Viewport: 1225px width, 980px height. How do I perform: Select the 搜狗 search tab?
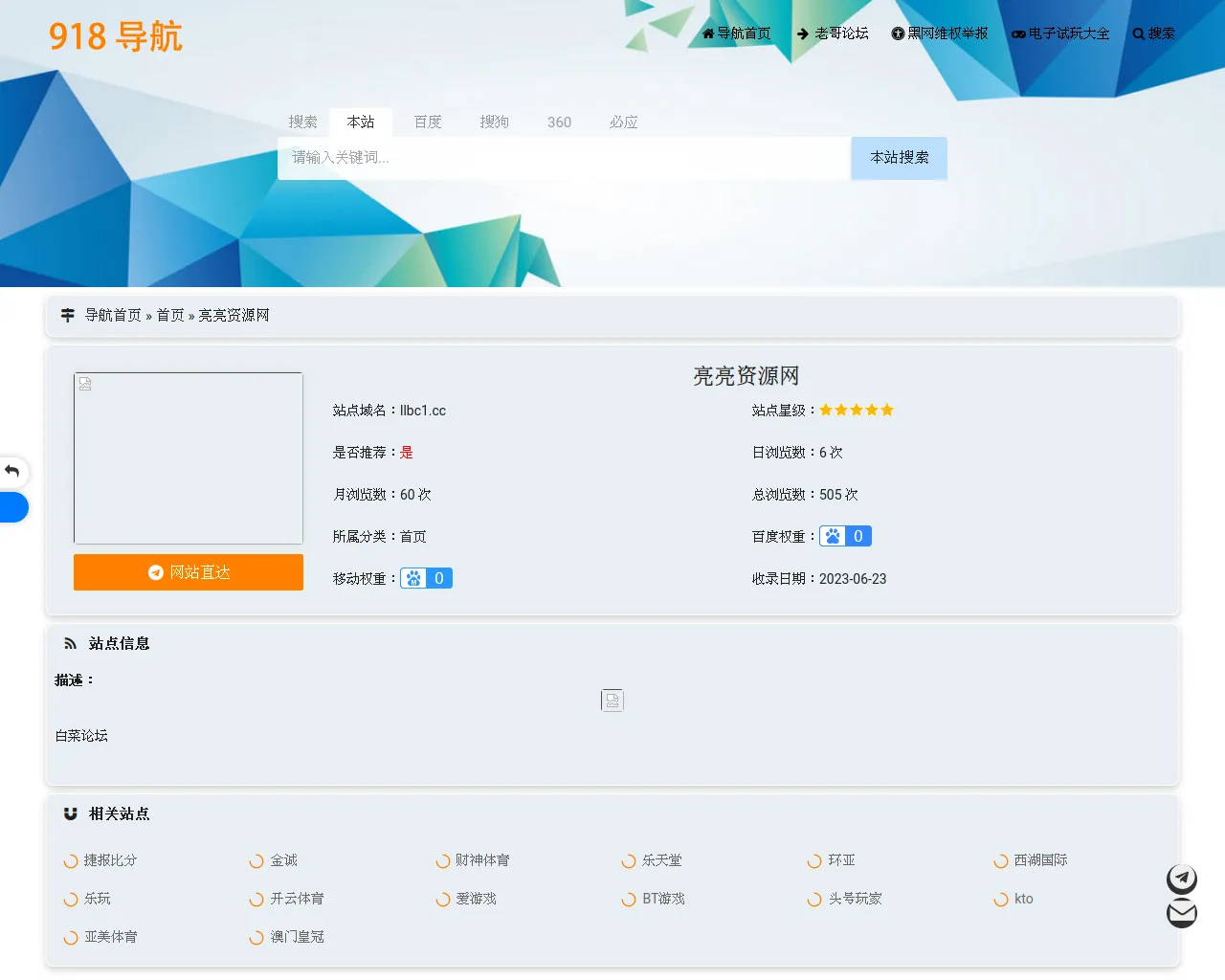point(494,122)
